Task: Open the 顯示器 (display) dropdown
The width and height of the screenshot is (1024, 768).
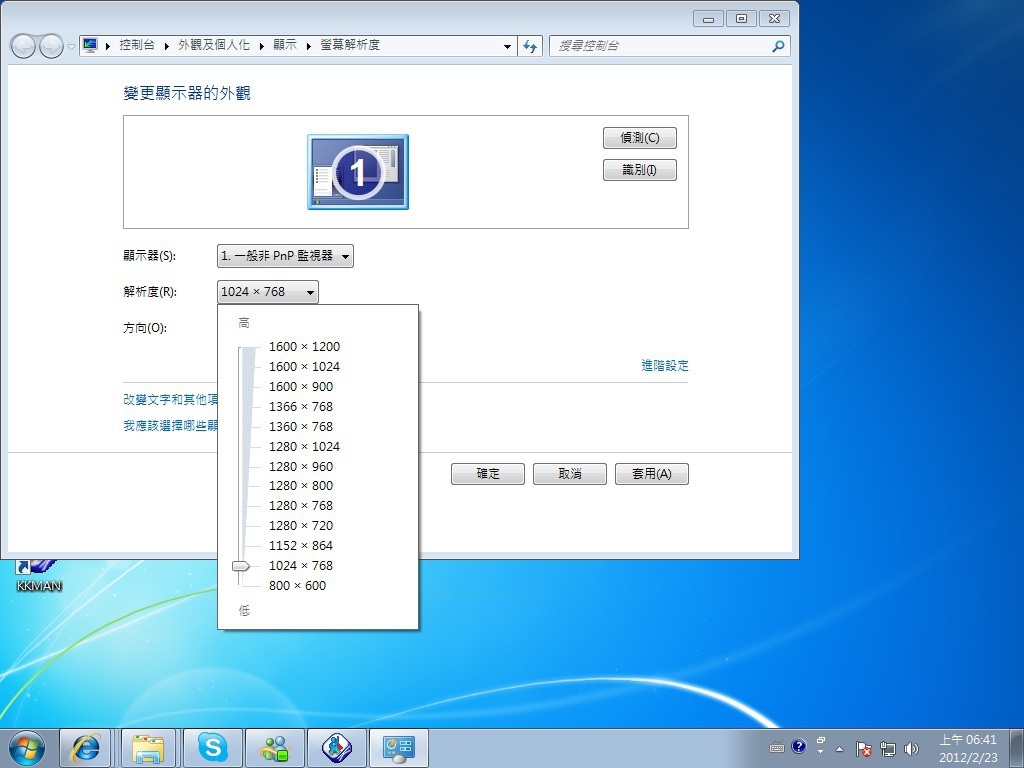Action: [x=285, y=256]
